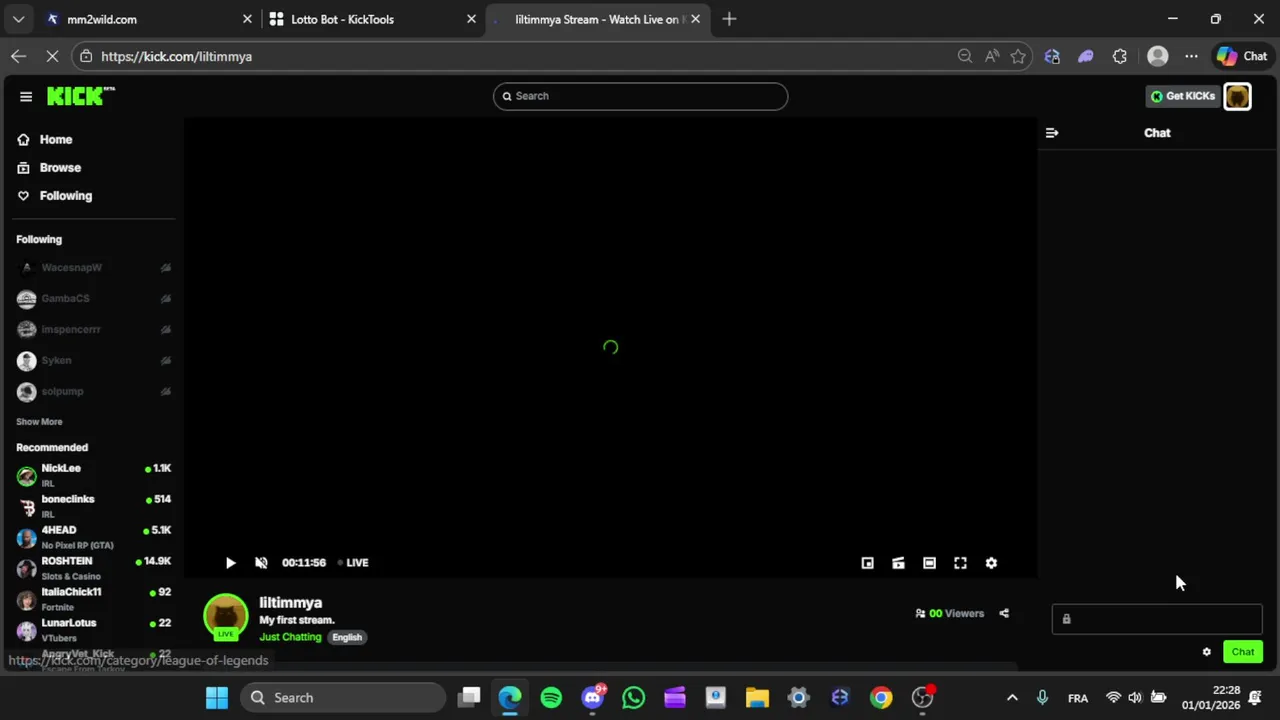The width and height of the screenshot is (1280, 720).
Task: Switch to the mm2wild.com browser tab
Action: coord(147,19)
